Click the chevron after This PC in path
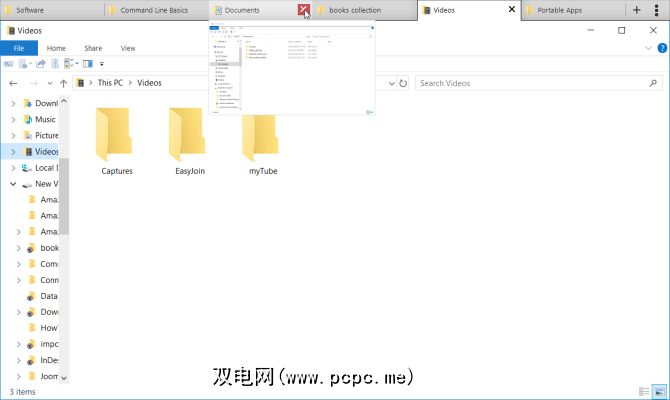Image resolution: width=670 pixels, height=400 pixels. click(130, 83)
